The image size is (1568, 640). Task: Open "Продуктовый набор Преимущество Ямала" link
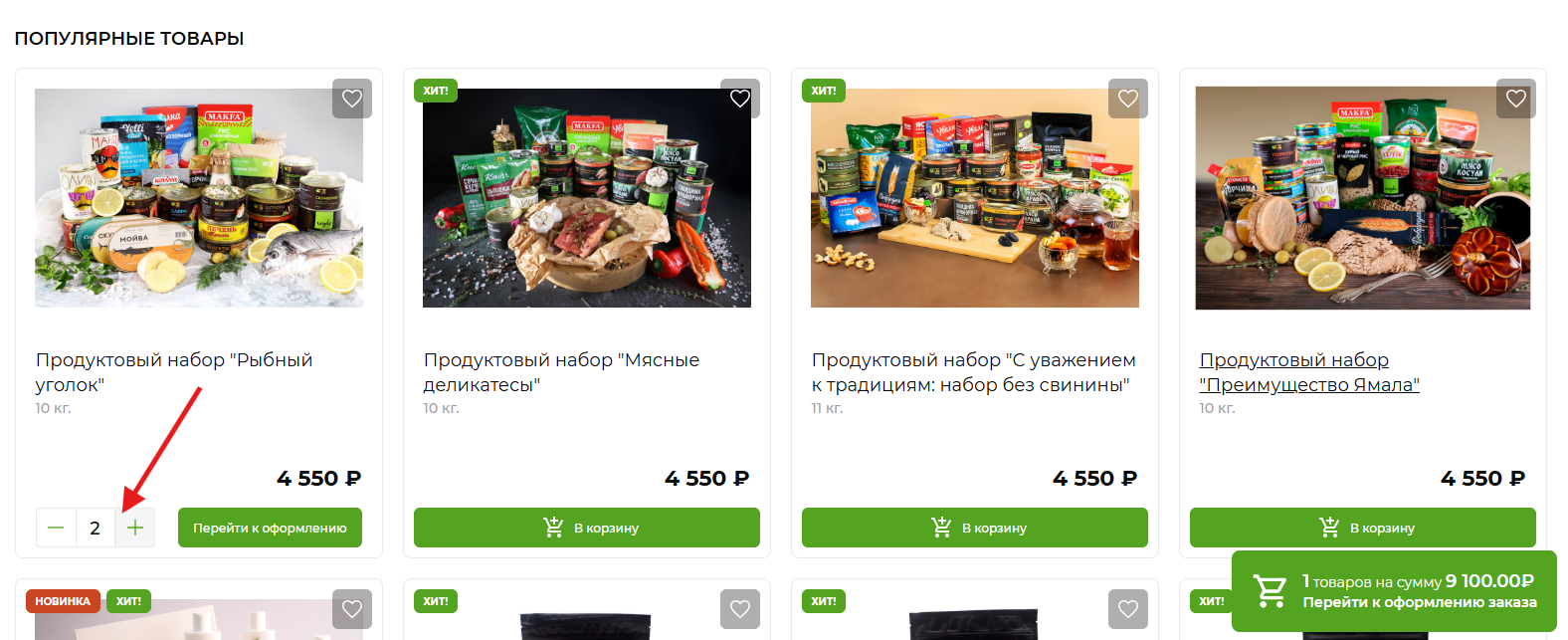pos(1309,372)
